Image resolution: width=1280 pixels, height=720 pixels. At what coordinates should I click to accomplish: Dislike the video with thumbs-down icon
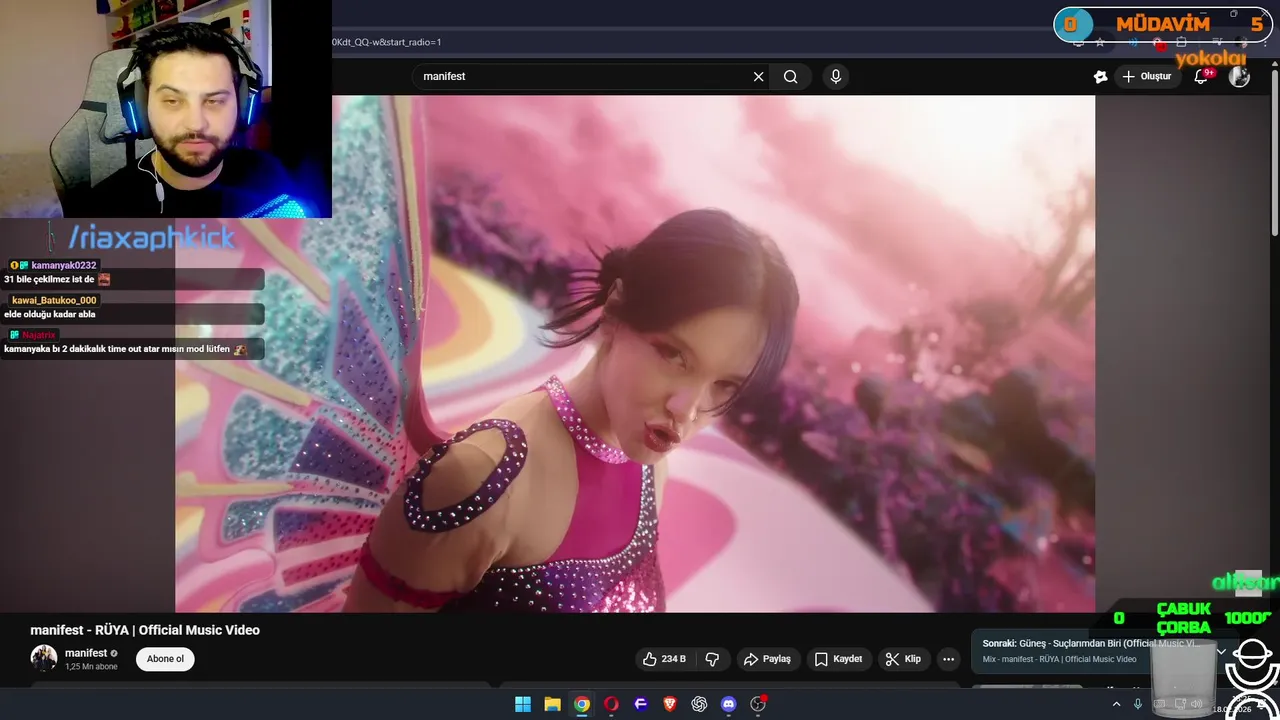(712, 659)
